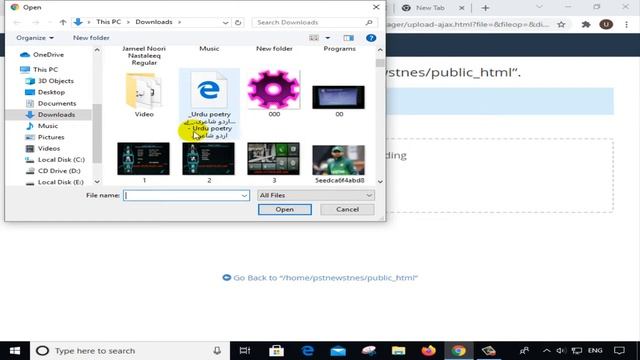
Task: Select image thumbnail named 1
Action: click(x=144, y=162)
